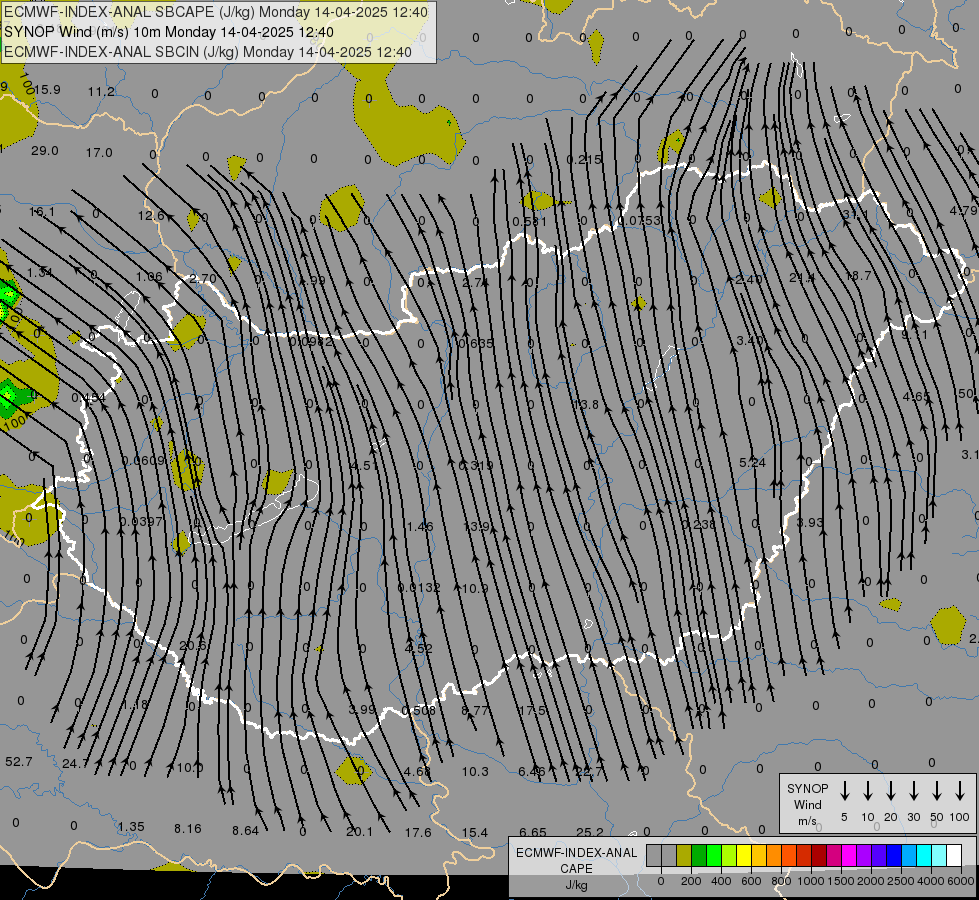This screenshot has height=900, width=979.
Task: Click the map value 15.9
Action: (x=47, y=90)
